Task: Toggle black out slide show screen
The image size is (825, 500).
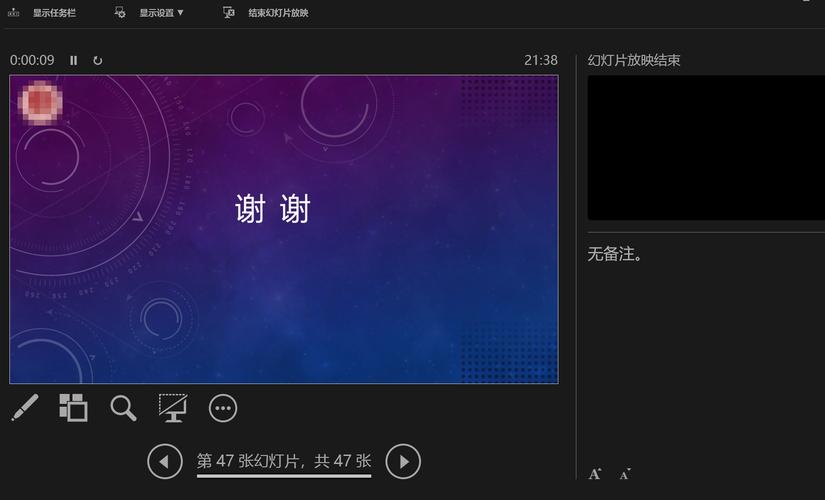Action: [x=173, y=408]
